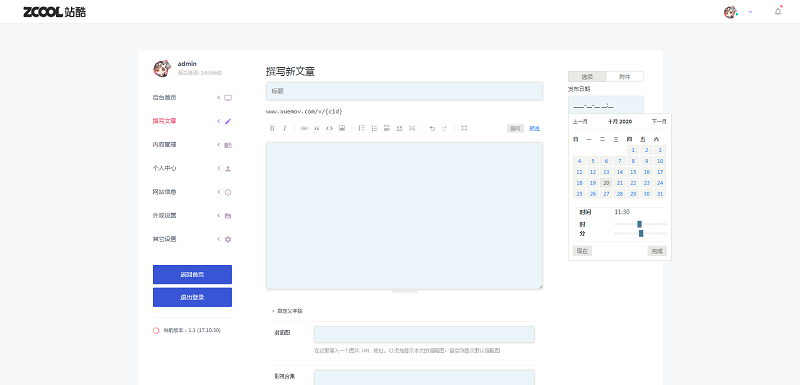Switch to the 选项 tab
The height and width of the screenshot is (385, 800).
point(587,76)
